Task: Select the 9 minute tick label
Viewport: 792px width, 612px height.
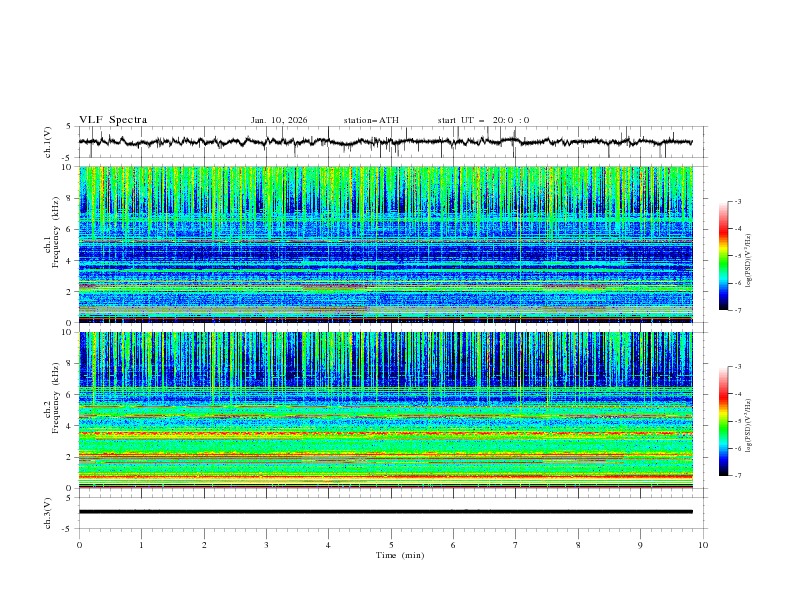Action: (640, 546)
